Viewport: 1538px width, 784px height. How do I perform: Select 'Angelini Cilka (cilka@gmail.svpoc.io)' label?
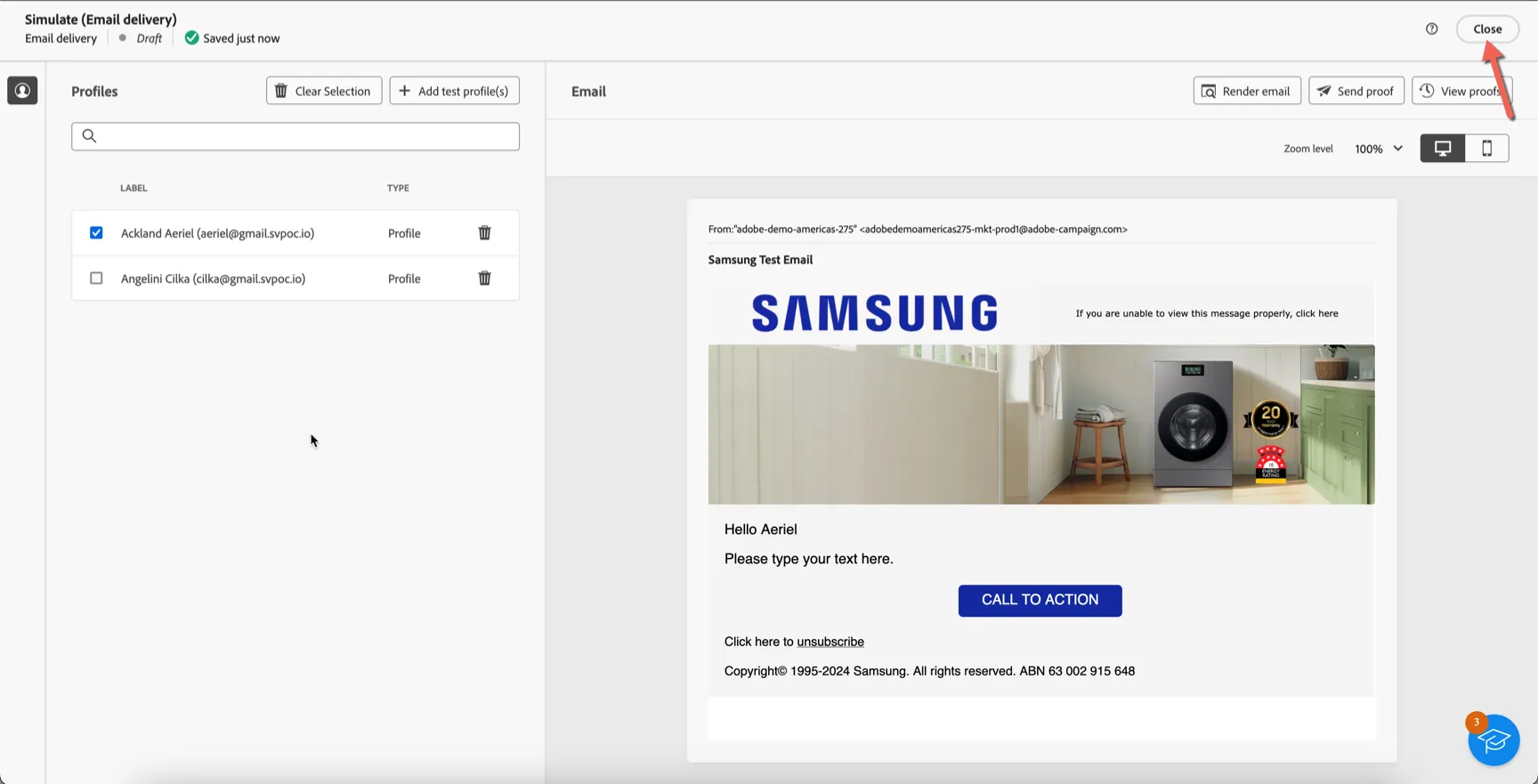(213, 279)
